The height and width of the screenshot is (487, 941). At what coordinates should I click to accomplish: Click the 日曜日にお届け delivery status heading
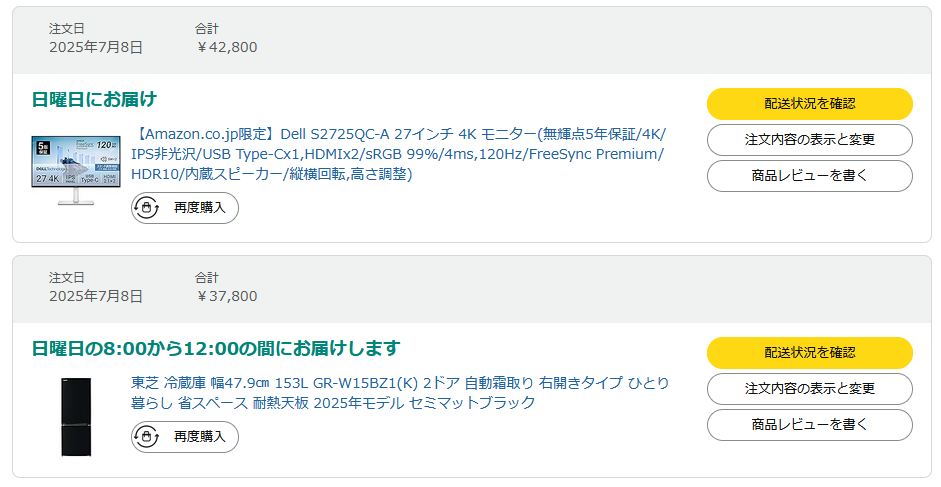(94, 99)
